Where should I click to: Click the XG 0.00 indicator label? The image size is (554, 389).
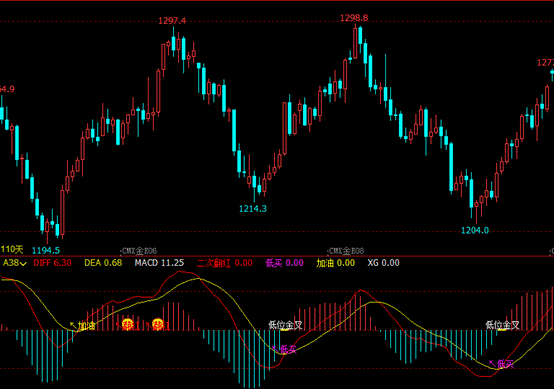point(383,263)
